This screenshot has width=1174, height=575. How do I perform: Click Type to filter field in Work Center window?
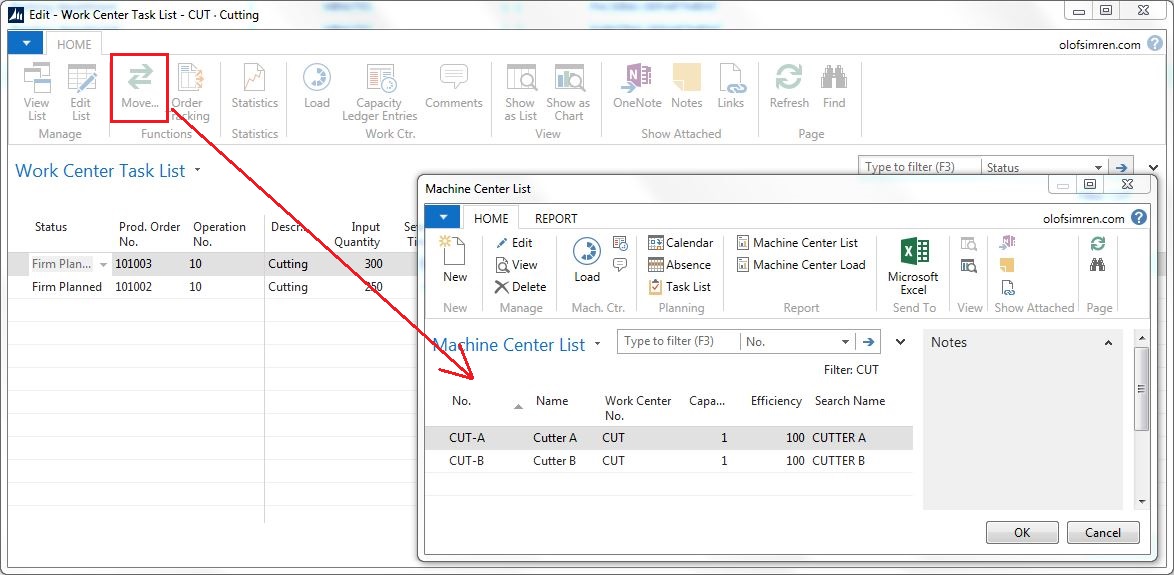pyautogui.click(x=919, y=168)
